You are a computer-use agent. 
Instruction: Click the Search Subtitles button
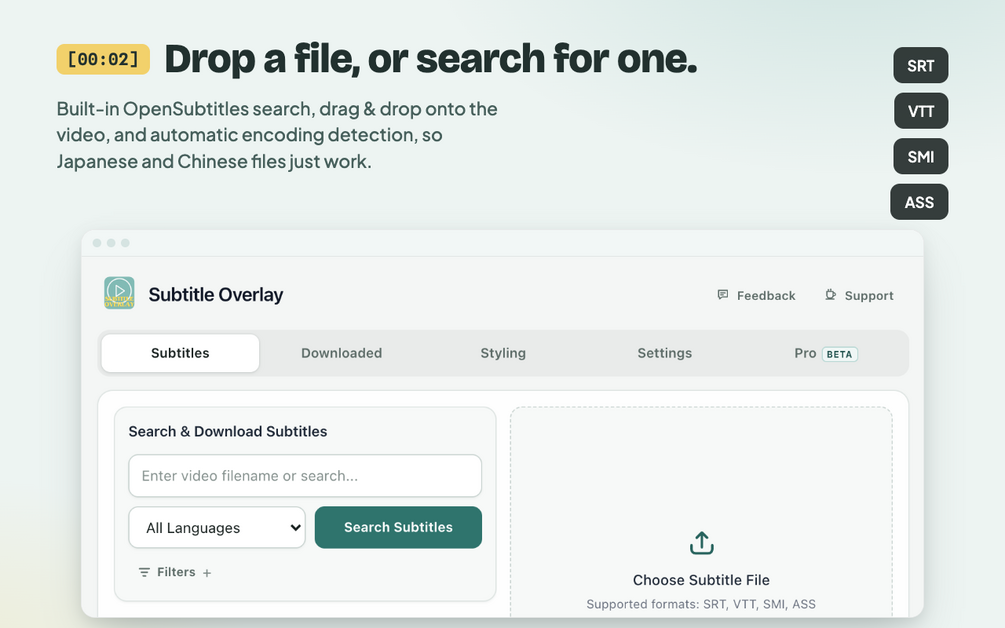coord(398,527)
